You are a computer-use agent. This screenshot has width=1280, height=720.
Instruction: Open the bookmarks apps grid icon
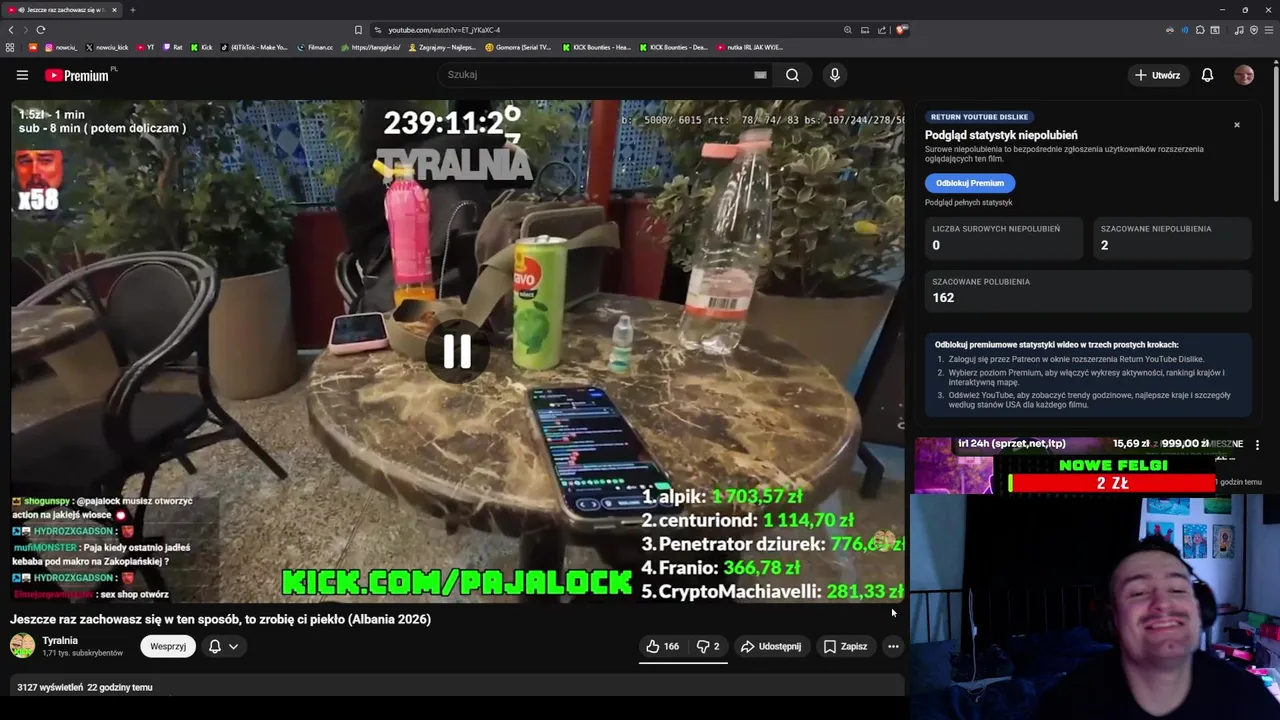coord(10,47)
